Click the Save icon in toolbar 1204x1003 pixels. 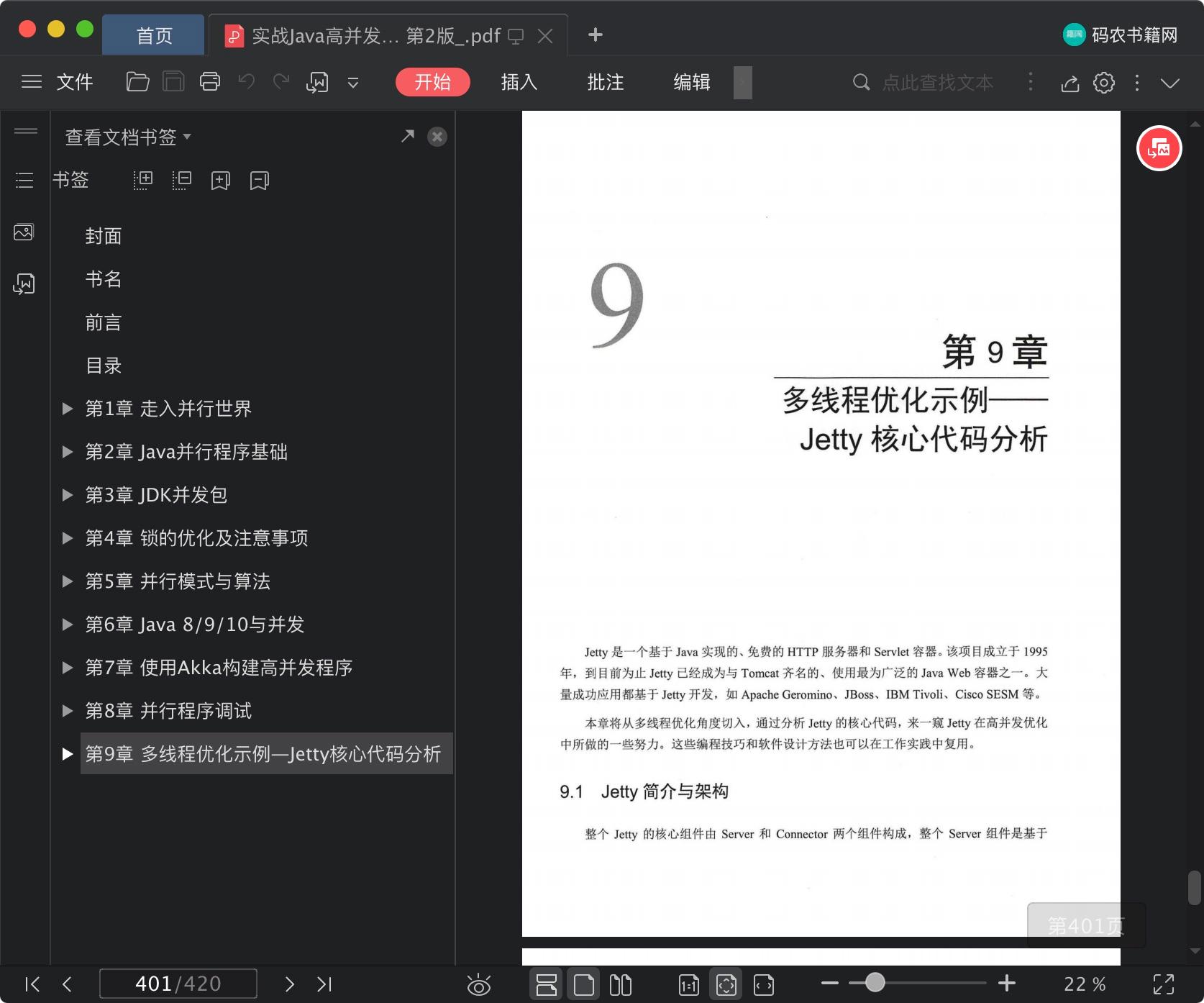point(173,82)
